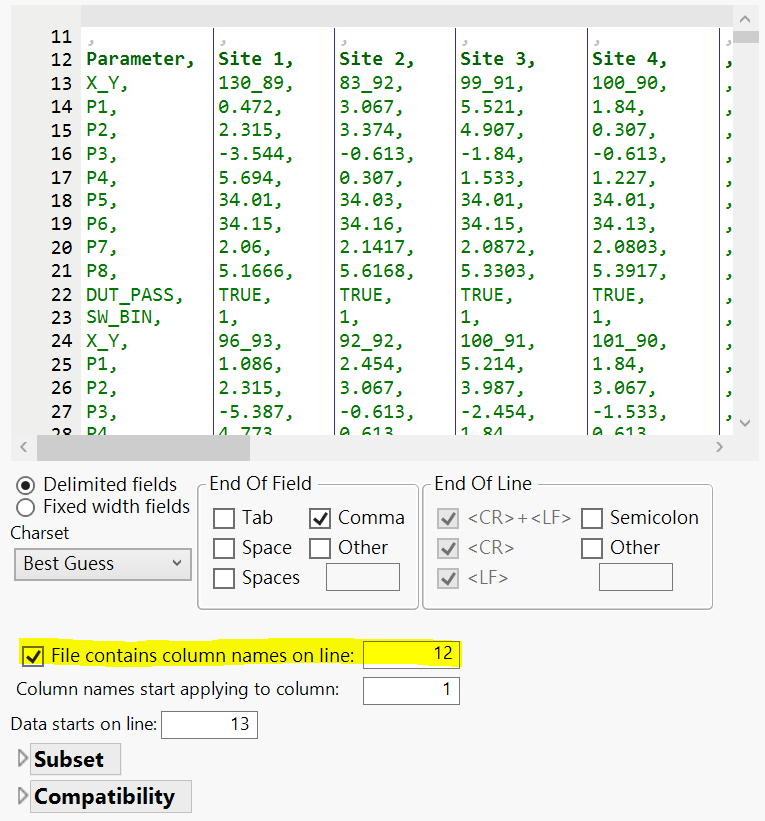Click line number 12 in the gutter
The height and width of the screenshot is (821, 765).
61,60
